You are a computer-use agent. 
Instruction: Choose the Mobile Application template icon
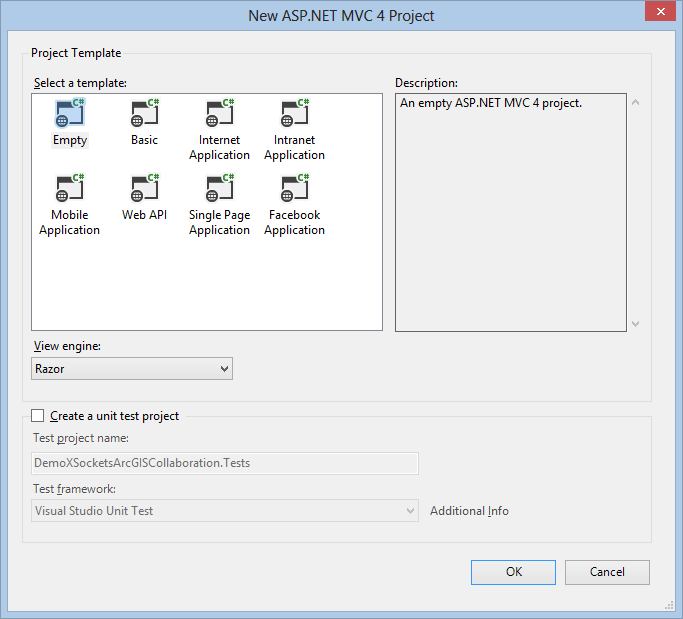coord(70,187)
